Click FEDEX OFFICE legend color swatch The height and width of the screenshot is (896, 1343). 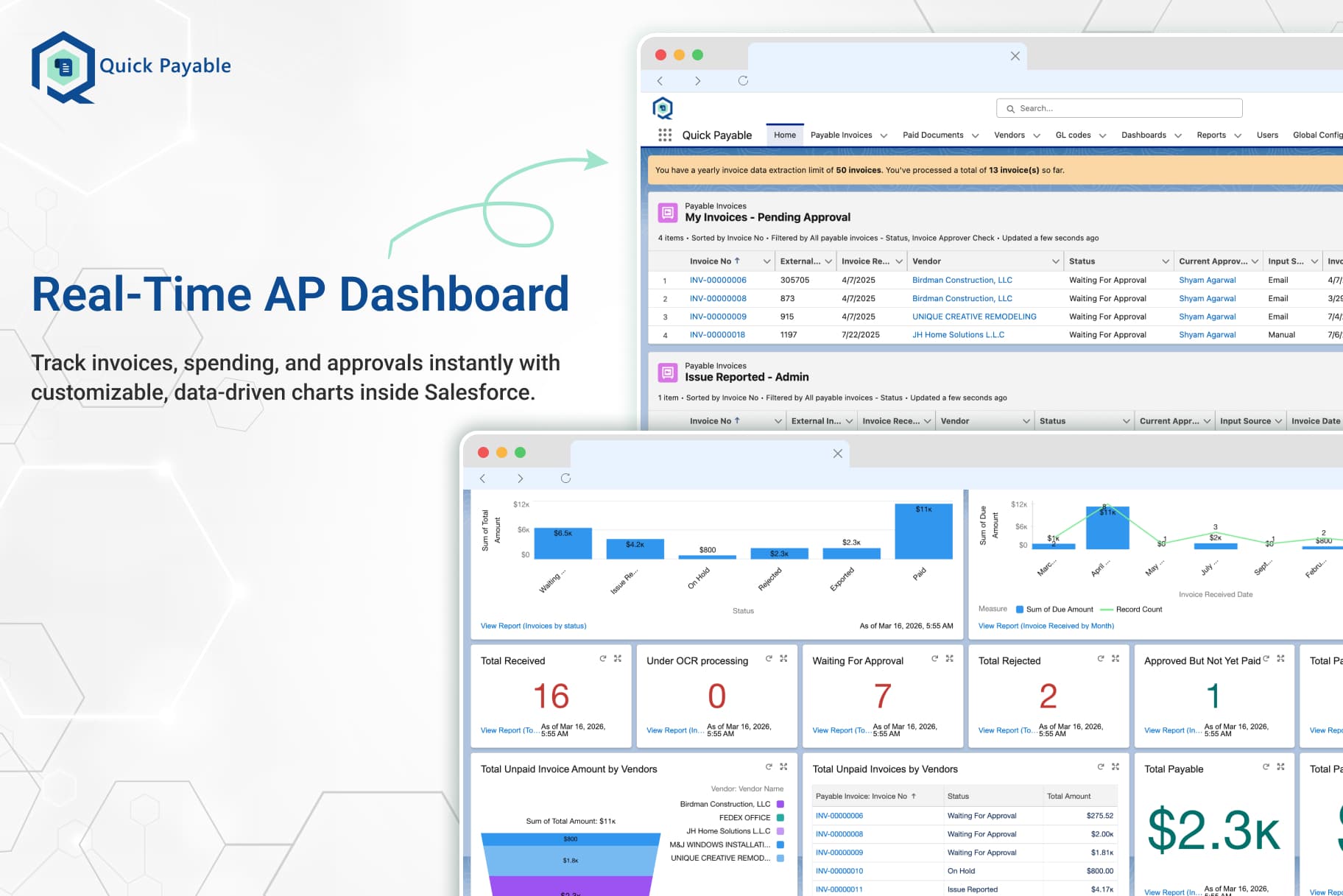tap(780, 817)
